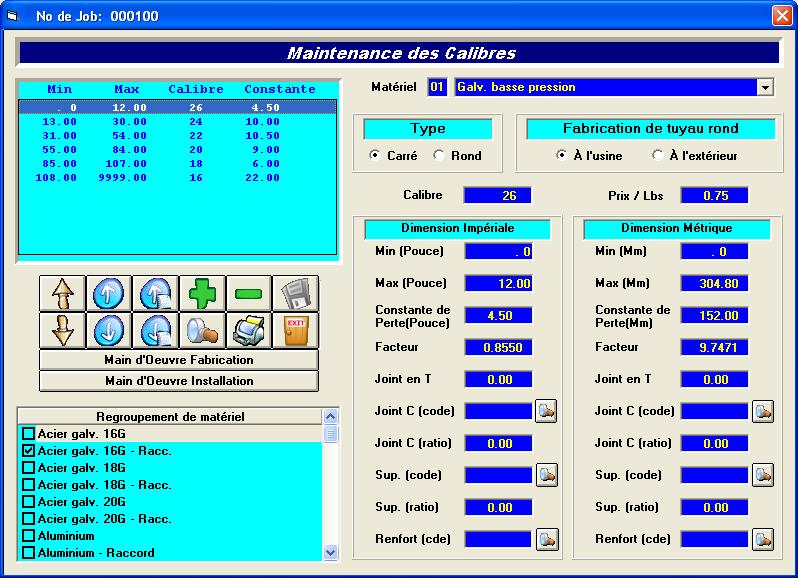Click the green minus delete record icon
The height and width of the screenshot is (578, 798).
tap(249, 294)
